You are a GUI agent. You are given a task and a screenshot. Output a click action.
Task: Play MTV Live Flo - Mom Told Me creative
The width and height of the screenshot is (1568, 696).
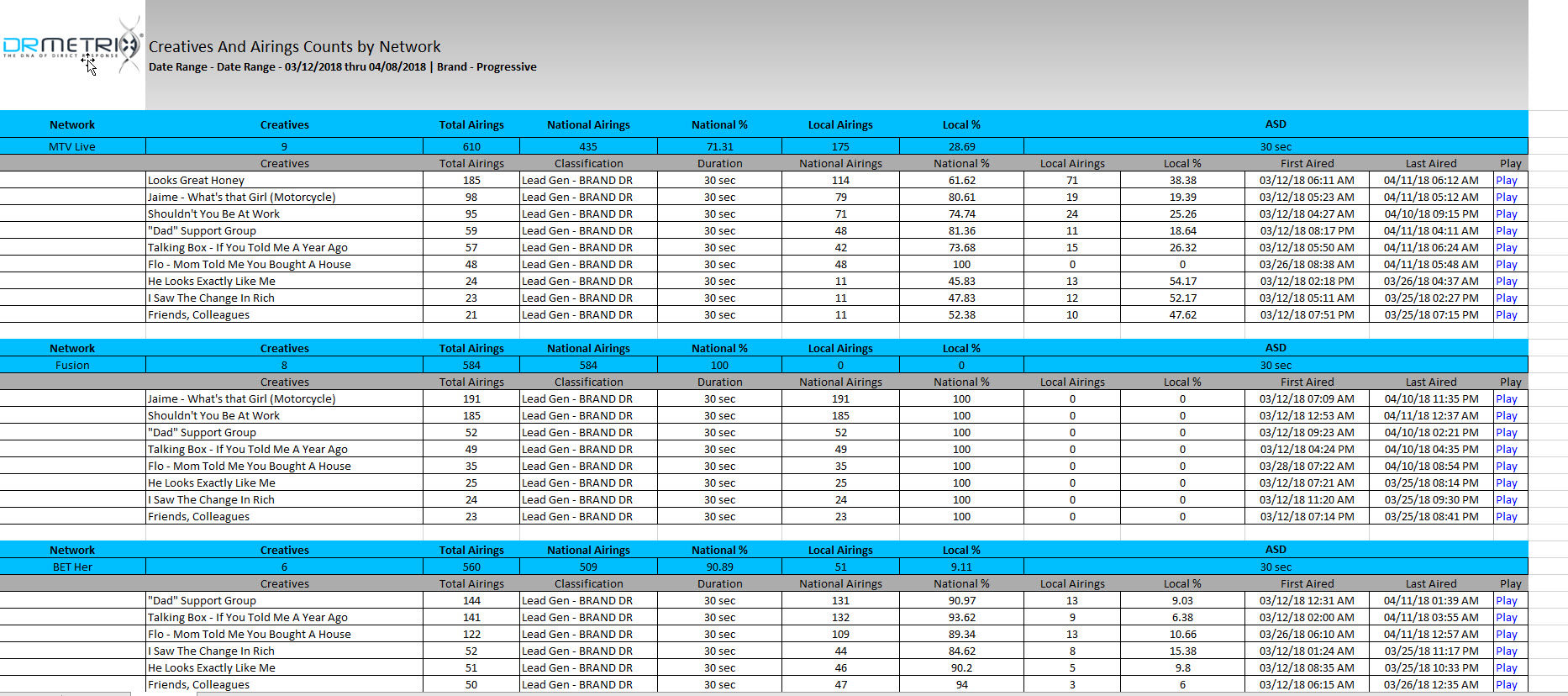tap(1506, 264)
